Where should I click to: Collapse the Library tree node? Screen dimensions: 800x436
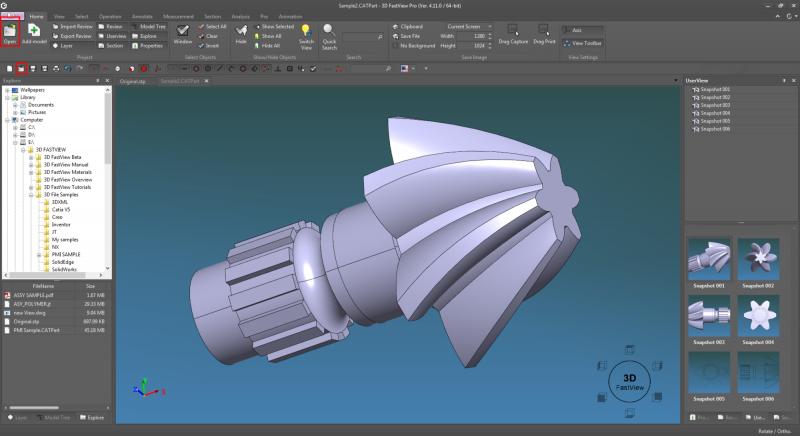pos(7,97)
